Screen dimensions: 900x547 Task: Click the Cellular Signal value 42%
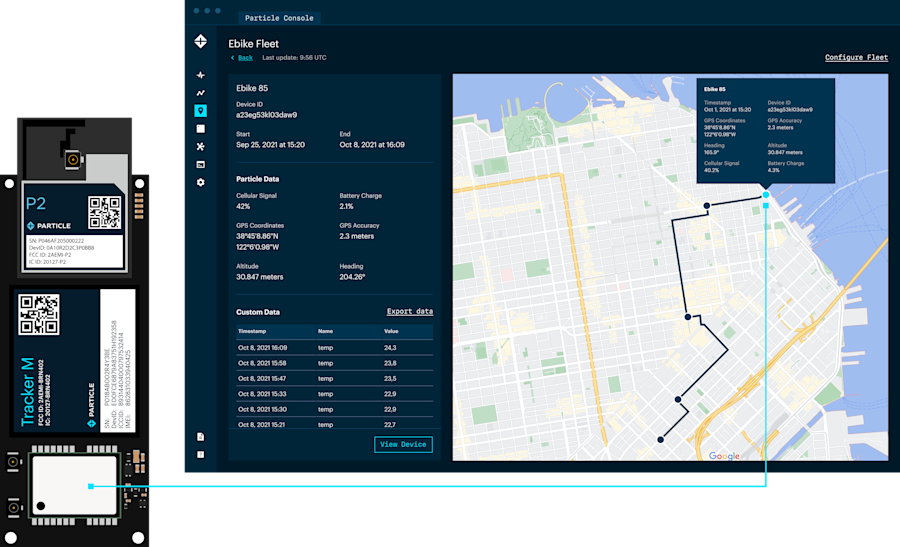[x=243, y=207]
